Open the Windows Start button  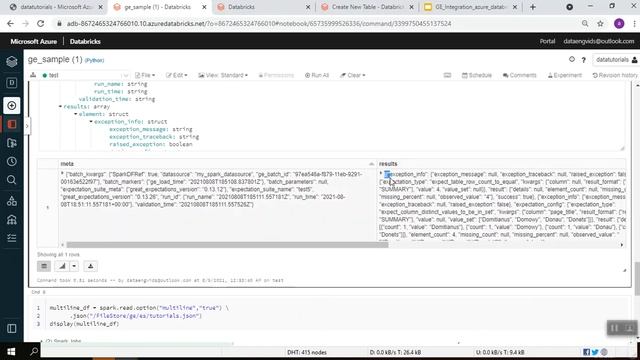(x=11, y=351)
